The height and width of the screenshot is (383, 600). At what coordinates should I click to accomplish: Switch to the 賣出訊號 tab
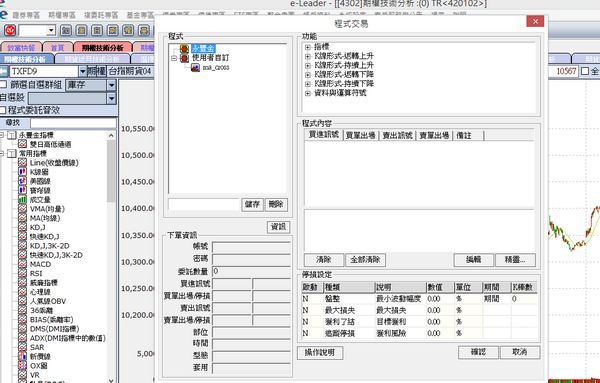397,135
